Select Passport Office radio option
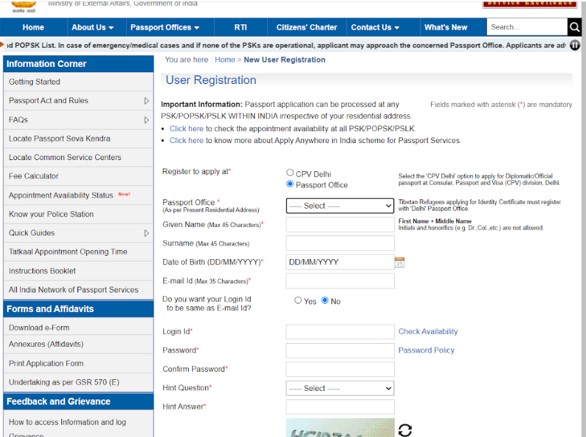The height and width of the screenshot is (437, 586). 290,184
